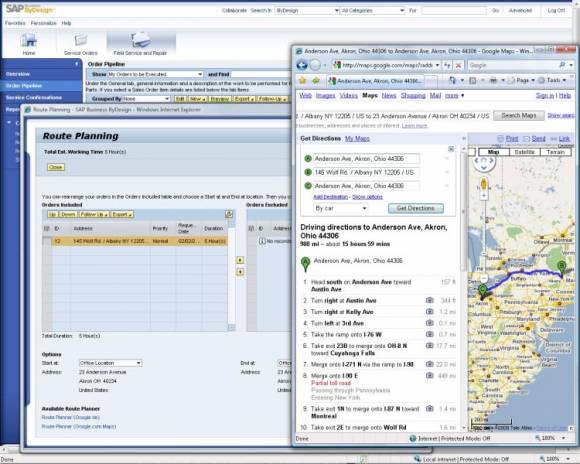Viewport: 580px width, 464px height.
Task: Click the Refresh icon beside the address bar
Action: pos(447,65)
